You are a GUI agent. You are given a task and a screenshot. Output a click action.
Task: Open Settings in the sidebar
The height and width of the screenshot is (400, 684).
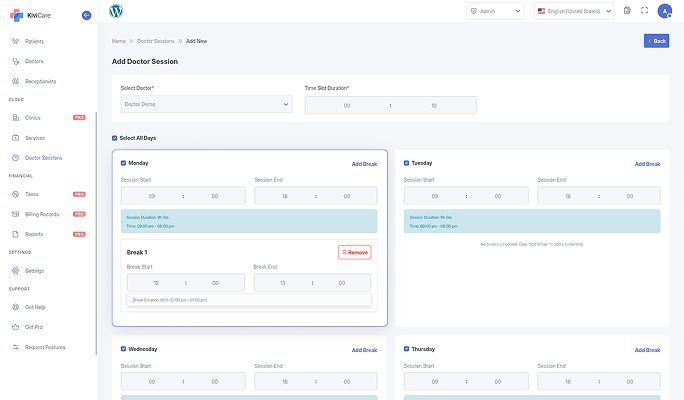tap(34, 271)
